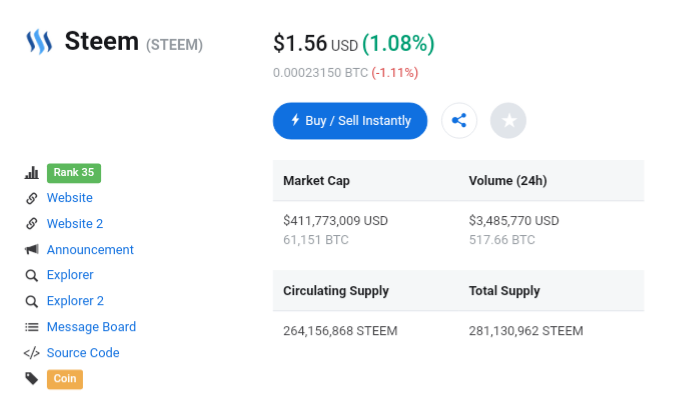This screenshot has width=683, height=395.
Task: Click the tag icon beside Coin
Action: coord(31,378)
